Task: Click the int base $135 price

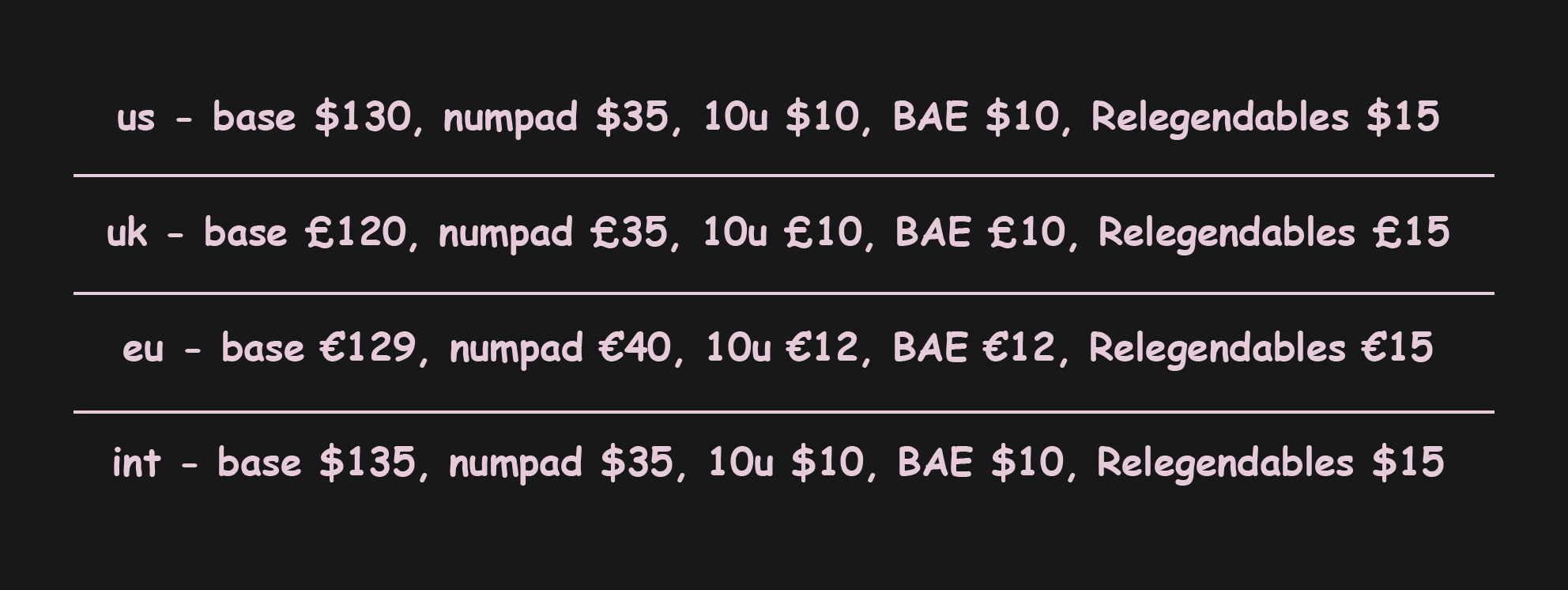Action: 368,463
